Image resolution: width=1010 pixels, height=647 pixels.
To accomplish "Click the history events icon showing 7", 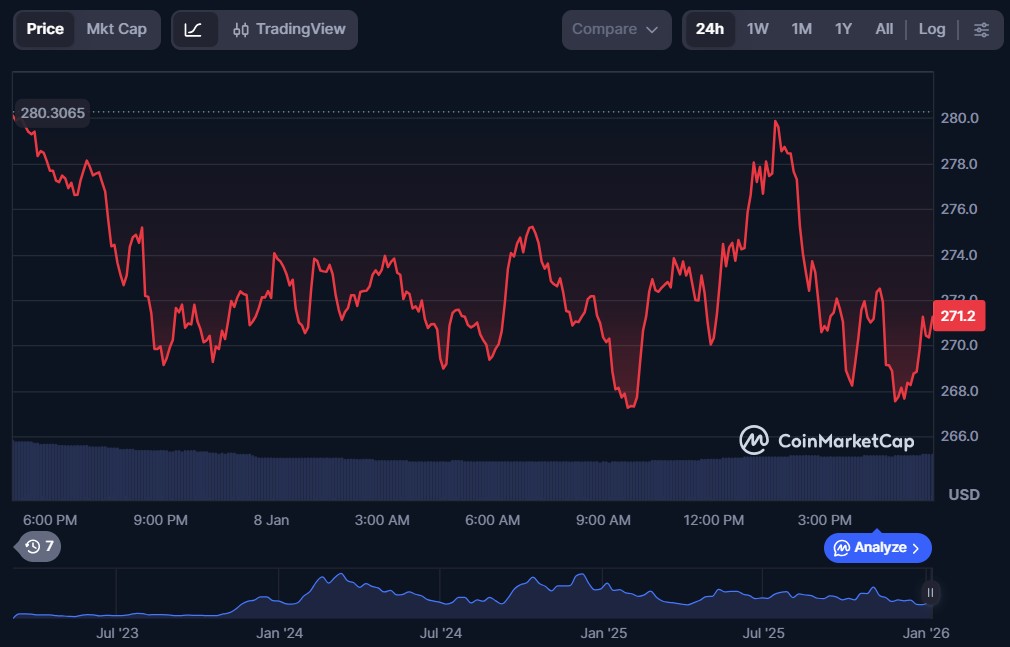I will point(39,546).
